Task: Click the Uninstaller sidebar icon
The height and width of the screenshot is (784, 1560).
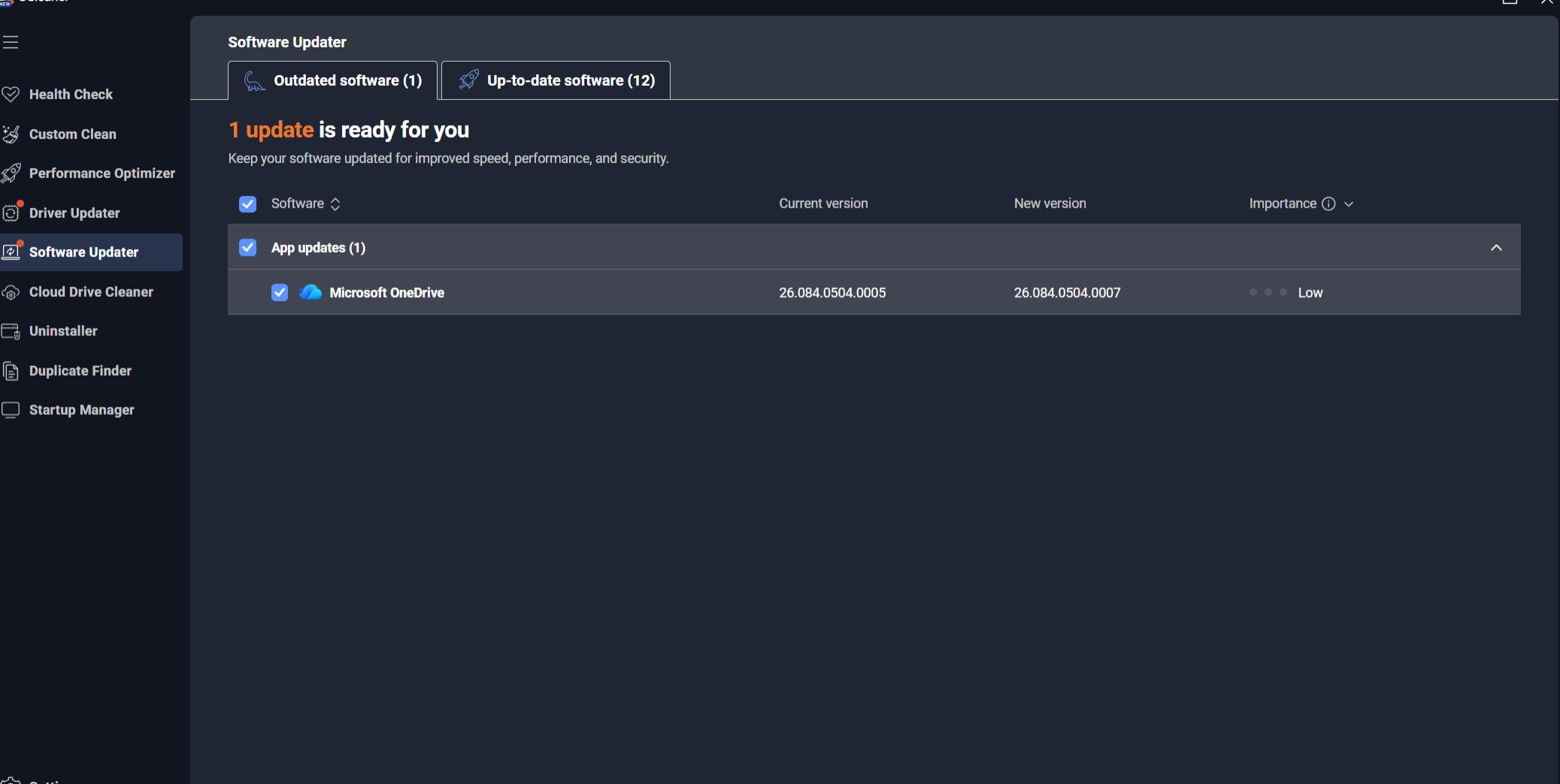Action: [11, 331]
